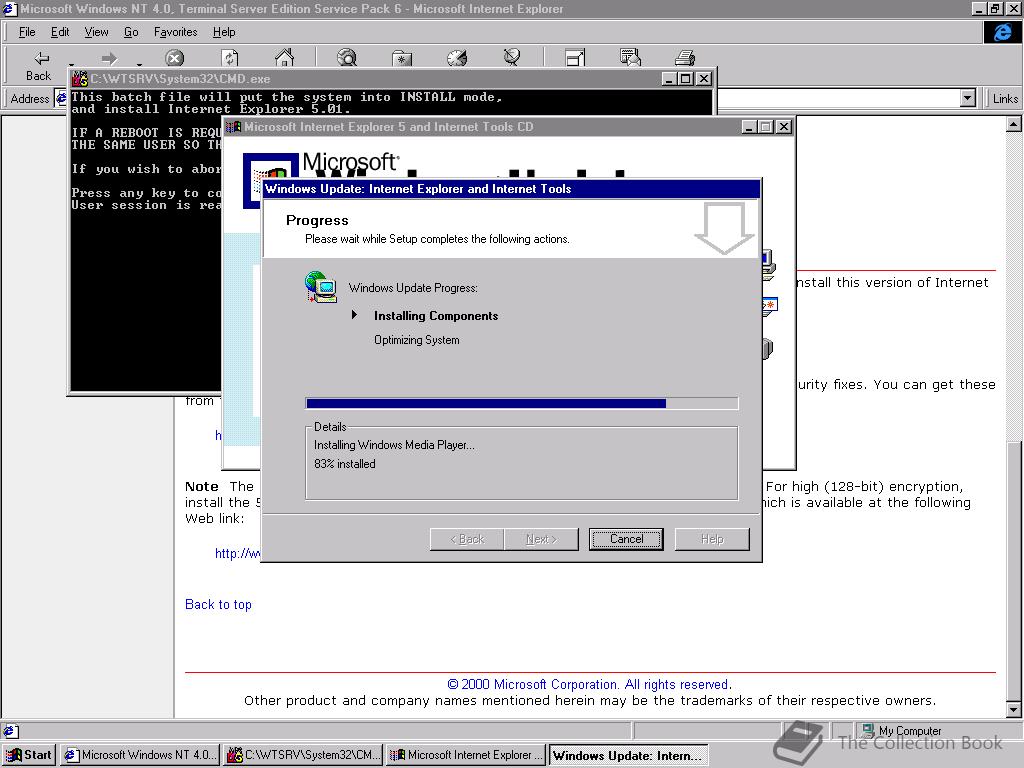Open the Search pane from the toolbar
This screenshot has width=1024, height=768.
point(347,58)
